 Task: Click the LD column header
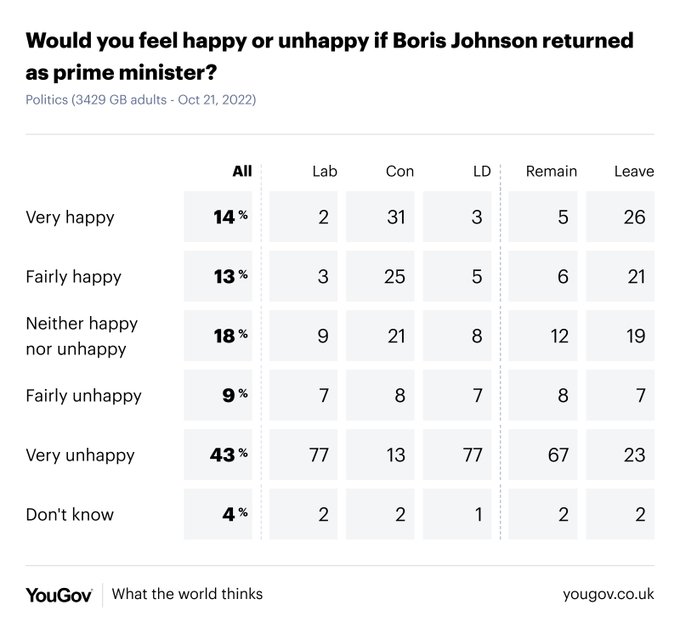tap(481, 171)
